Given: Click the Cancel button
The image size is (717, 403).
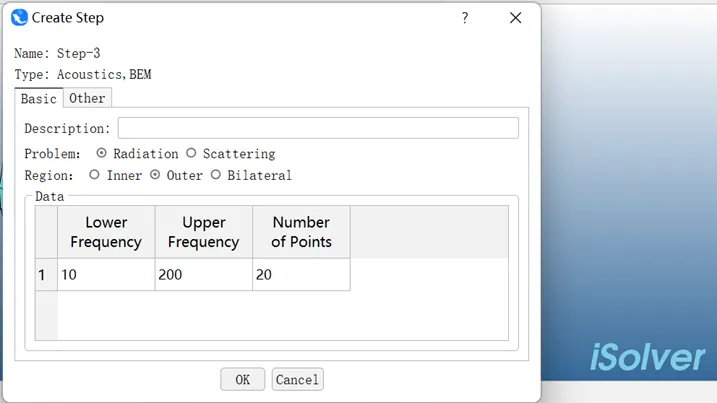Looking at the screenshot, I should [297, 379].
